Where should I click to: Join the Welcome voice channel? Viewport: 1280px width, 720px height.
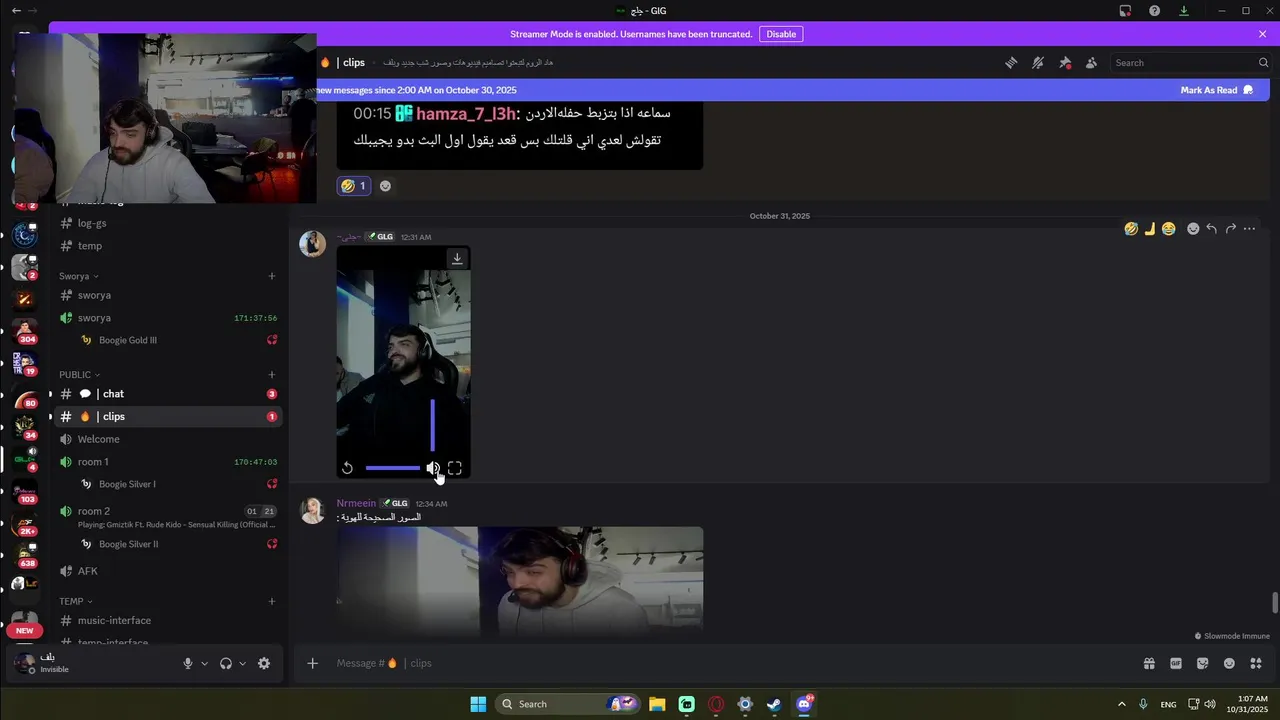170,439
